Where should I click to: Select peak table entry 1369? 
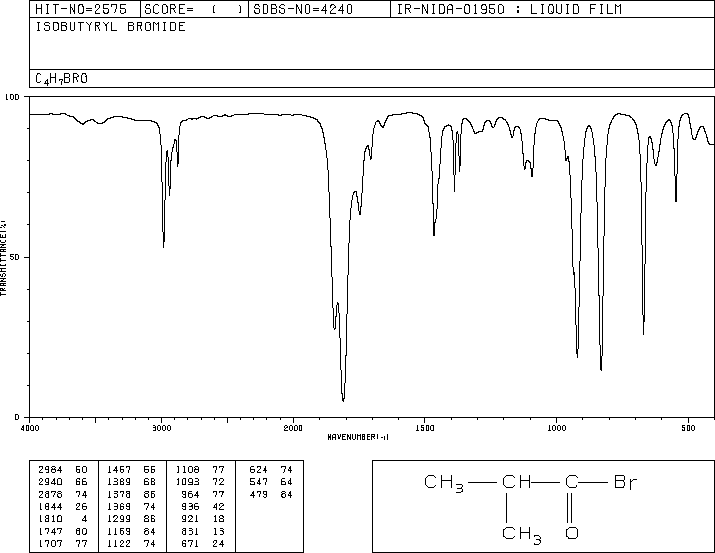(x=119, y=506)
